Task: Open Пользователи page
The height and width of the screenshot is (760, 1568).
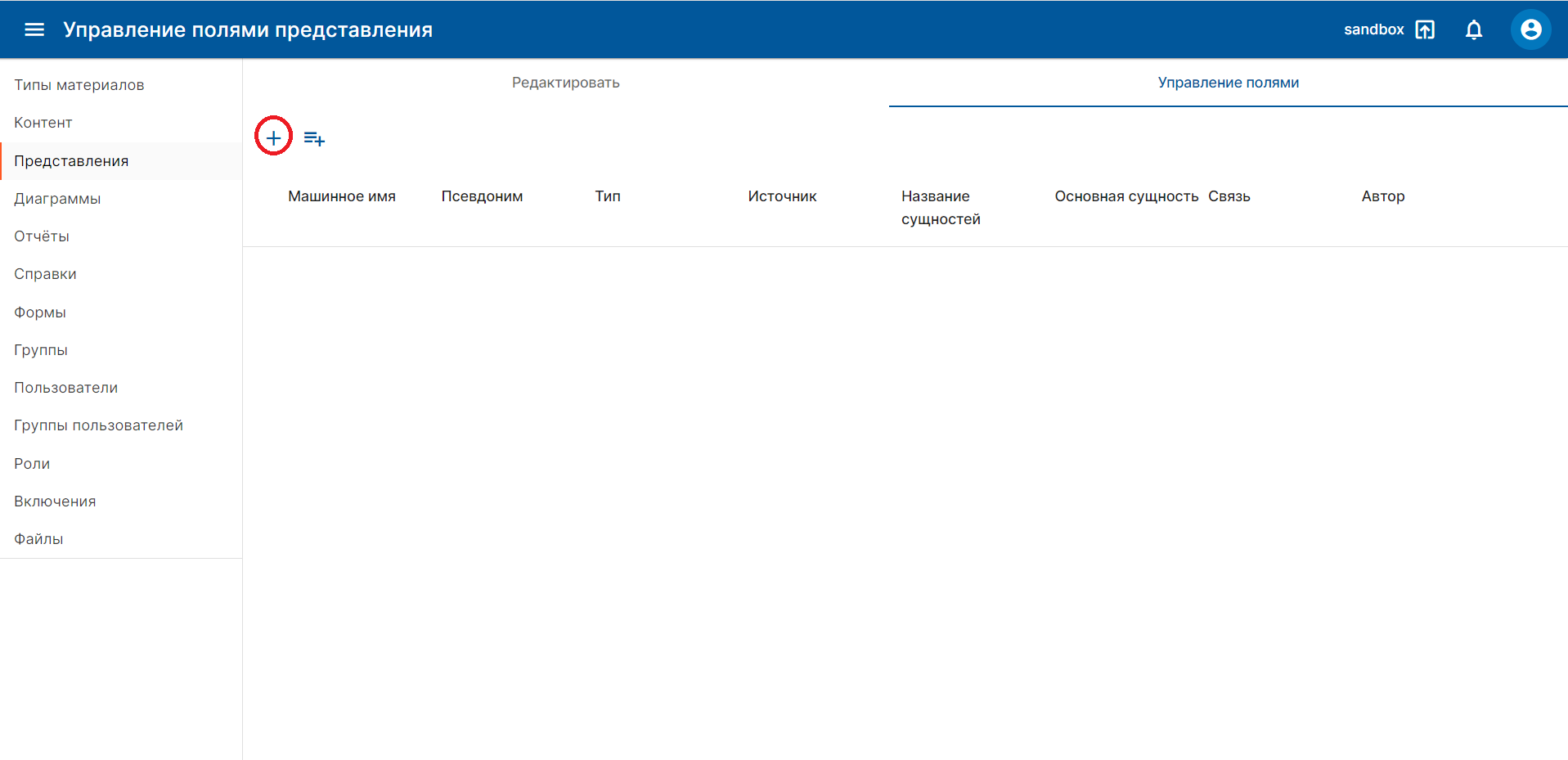Action: pos(65,388)
